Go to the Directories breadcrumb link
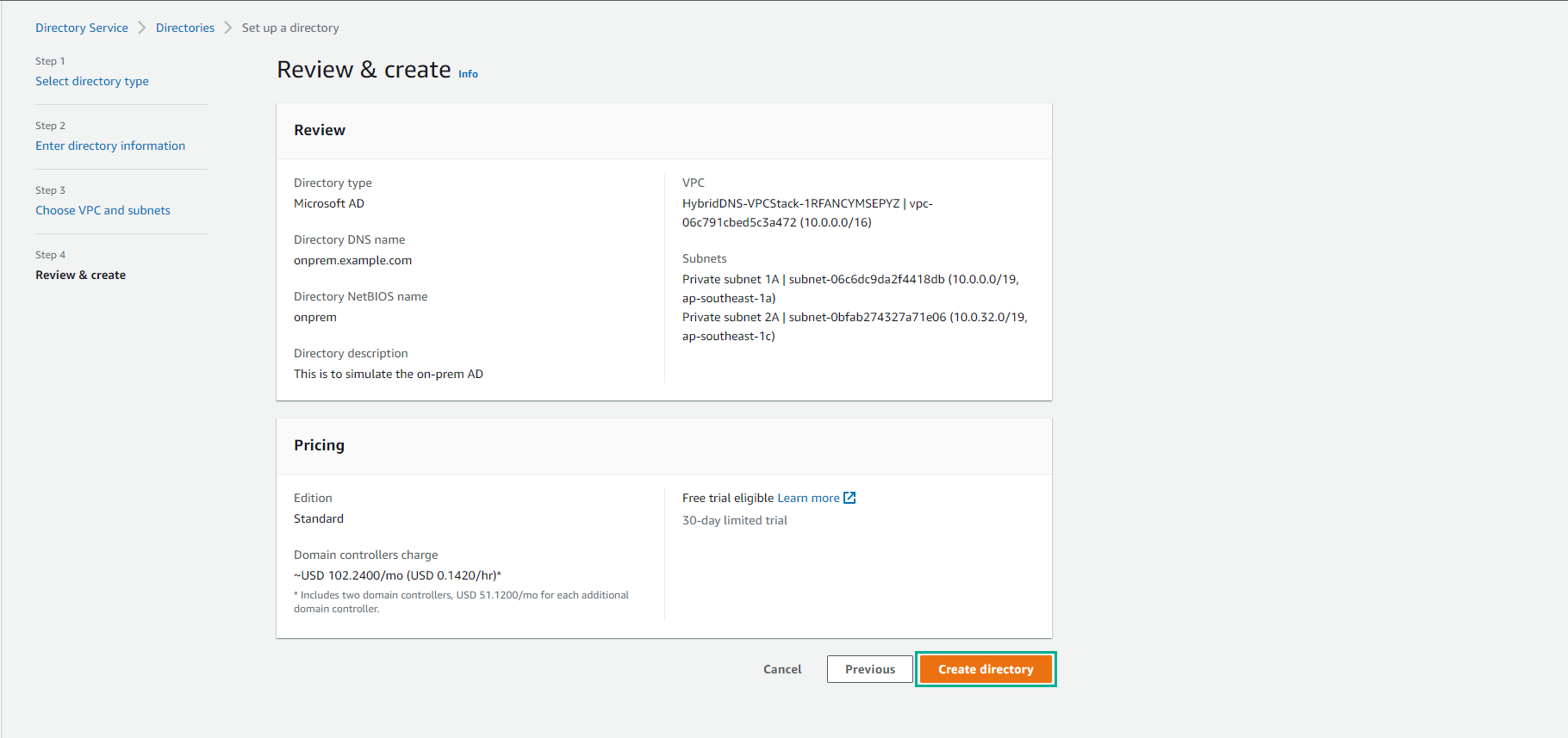Image resolution: width=1568 pixels, height=738 pixels. (x=185, y=28)
